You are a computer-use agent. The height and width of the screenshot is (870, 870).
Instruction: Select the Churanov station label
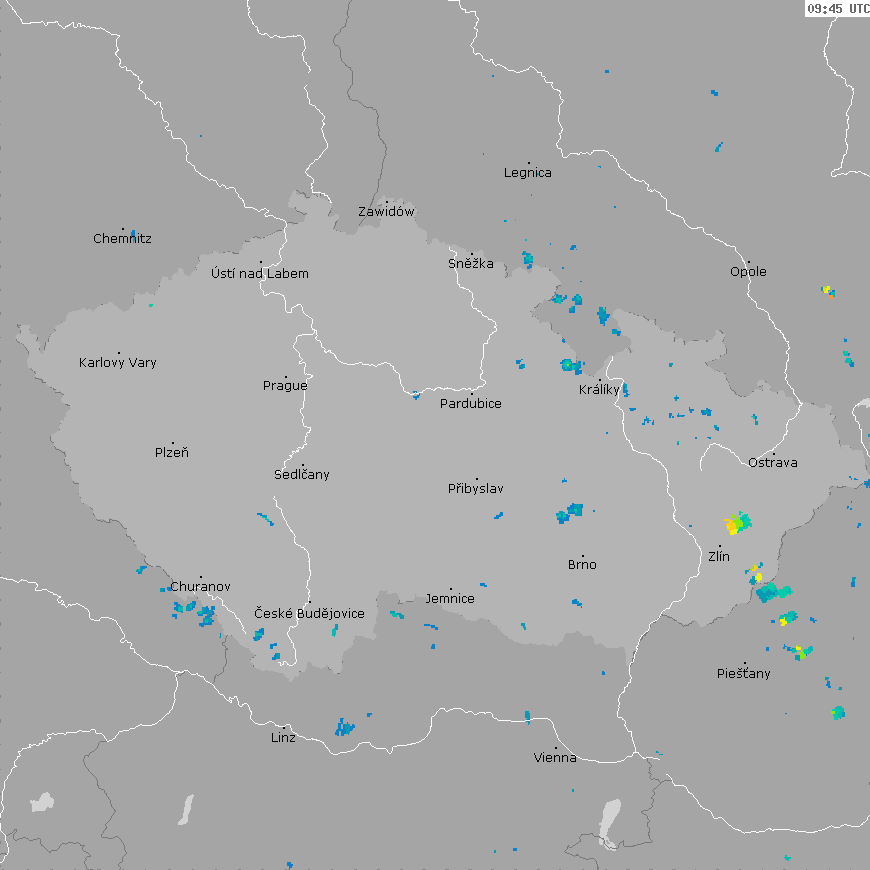(x=200, y=587)
